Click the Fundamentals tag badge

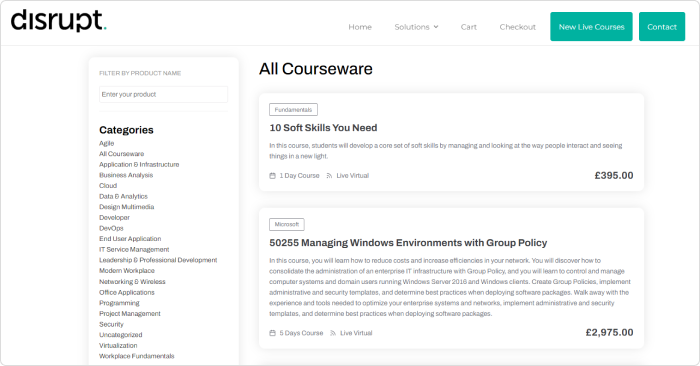(293, 110)
